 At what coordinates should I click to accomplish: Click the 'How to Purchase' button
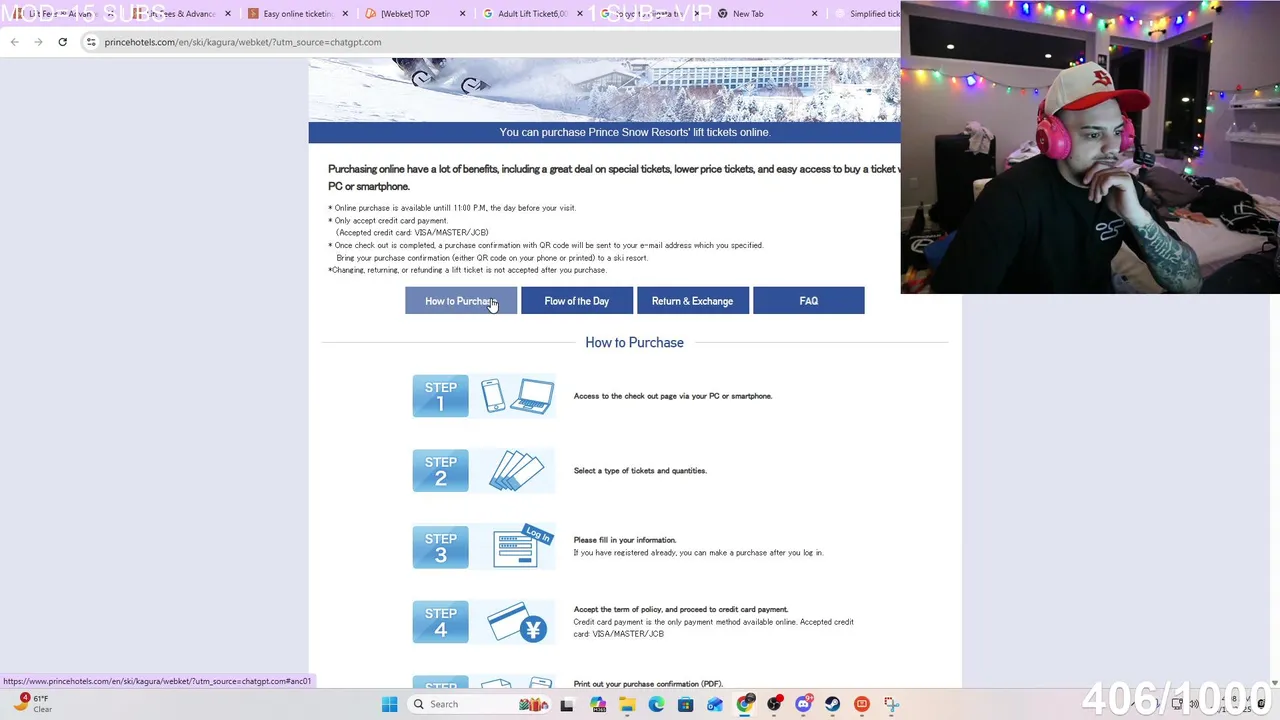pyautogui.click(x=461, y=301)
